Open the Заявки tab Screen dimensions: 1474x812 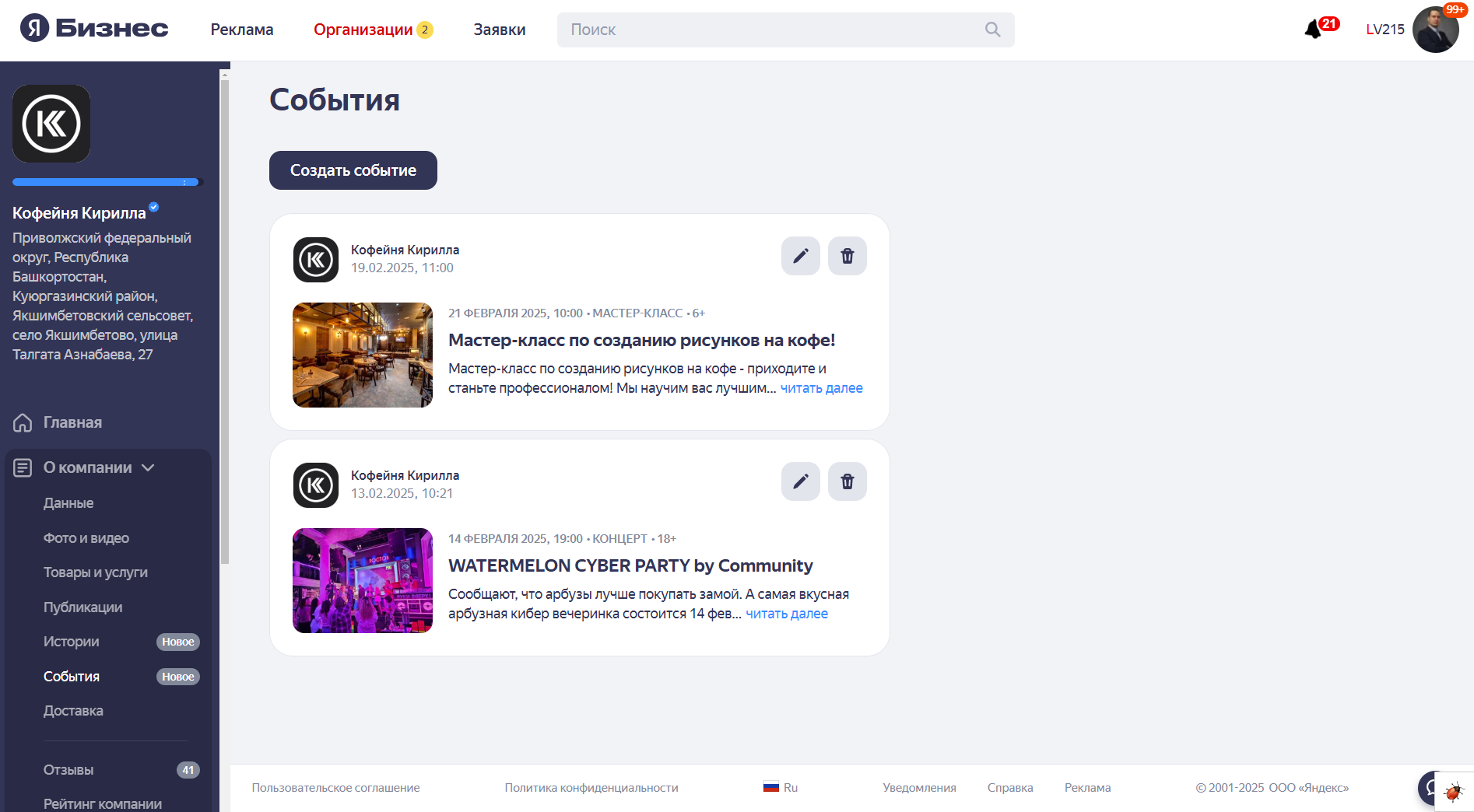(x=500, y=30)
